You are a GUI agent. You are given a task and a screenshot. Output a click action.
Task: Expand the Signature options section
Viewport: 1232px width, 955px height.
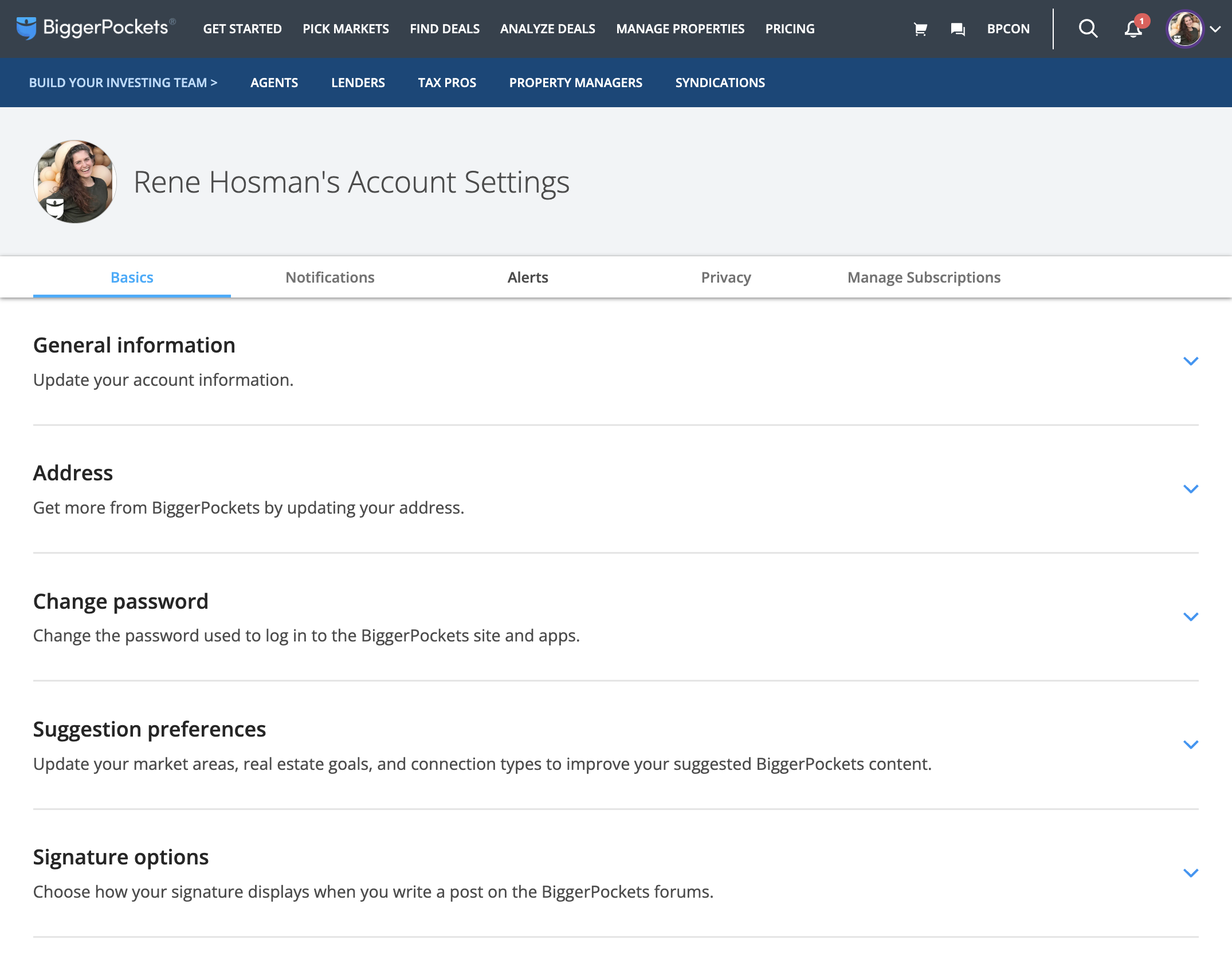coord(1191,873)
